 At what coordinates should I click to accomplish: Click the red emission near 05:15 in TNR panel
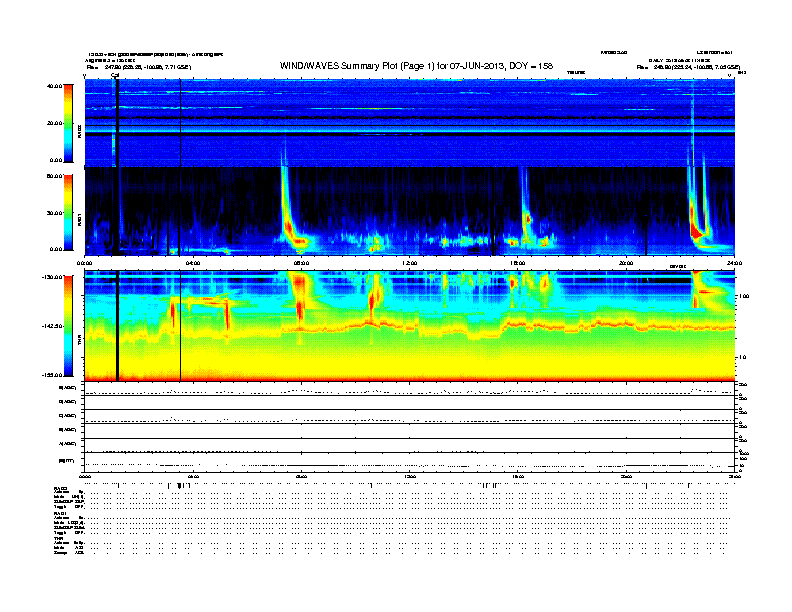[x=227, y=314]
